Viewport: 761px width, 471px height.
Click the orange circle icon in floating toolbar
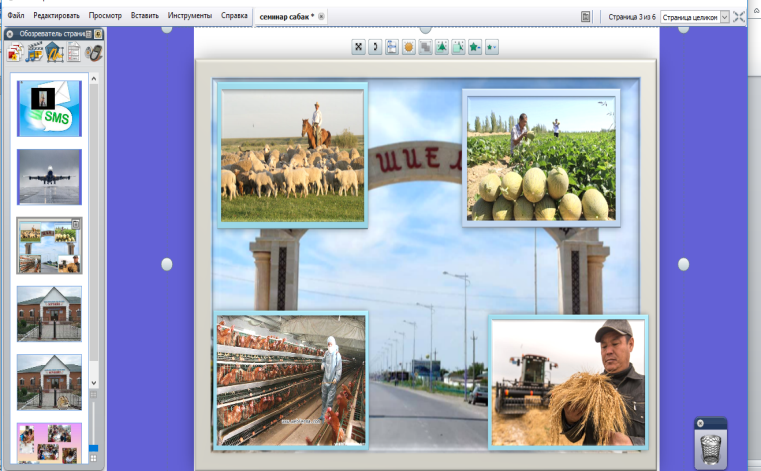tap(408, 47)
